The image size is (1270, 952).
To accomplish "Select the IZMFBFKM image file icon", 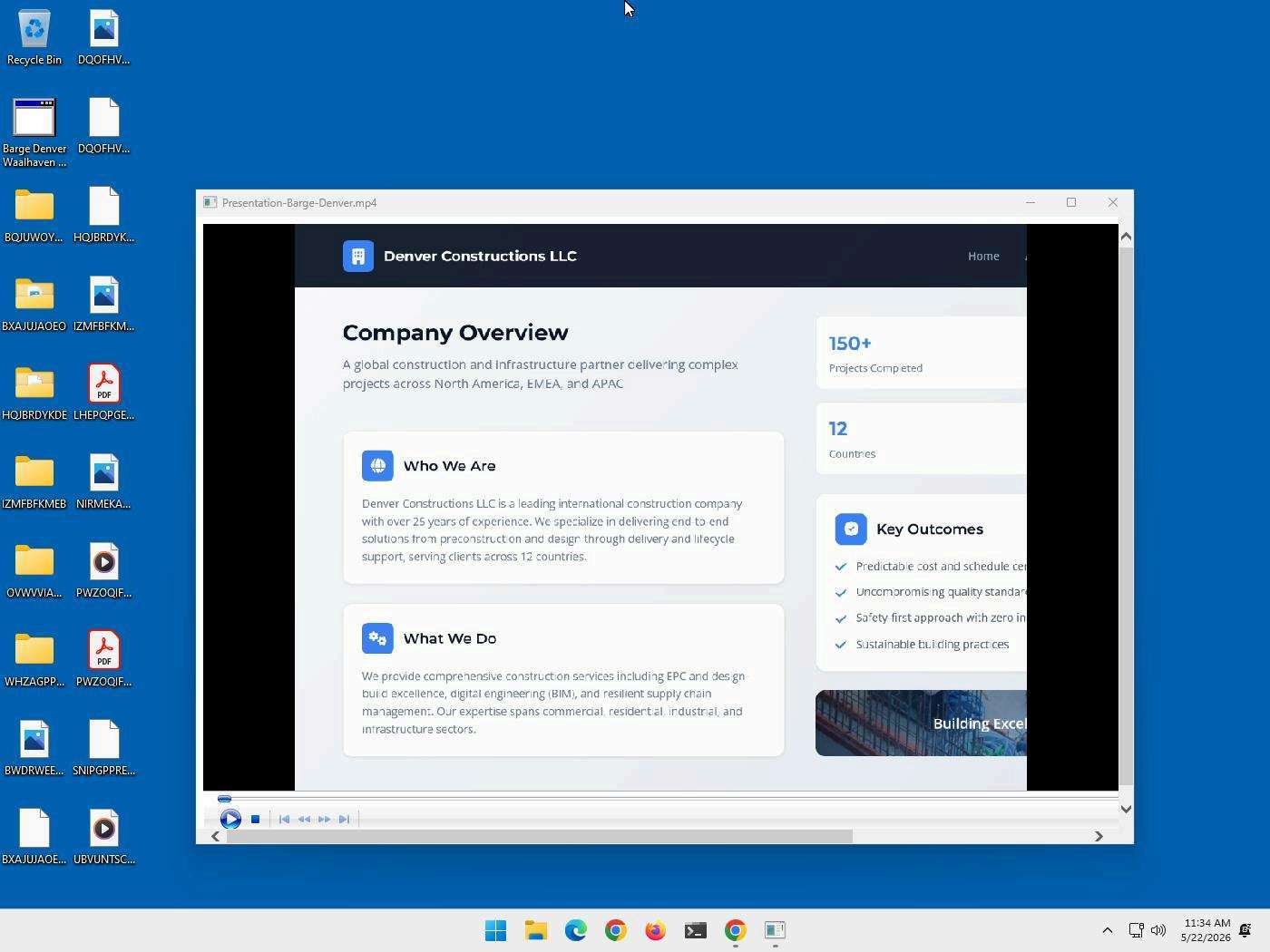I will tap(104, 305).
